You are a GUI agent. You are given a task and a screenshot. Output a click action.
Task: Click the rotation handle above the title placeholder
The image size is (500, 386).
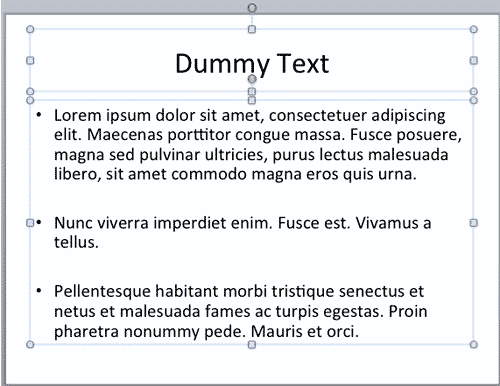252,7
